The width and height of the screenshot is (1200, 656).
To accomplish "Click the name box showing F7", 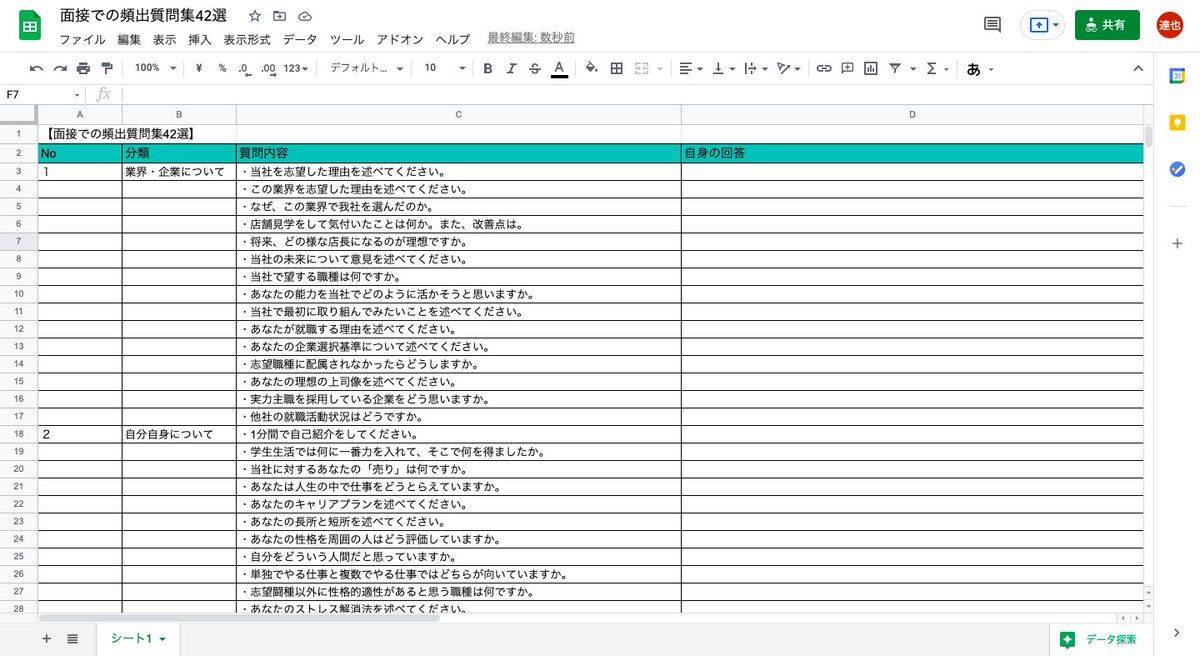I will click(41, 94).
